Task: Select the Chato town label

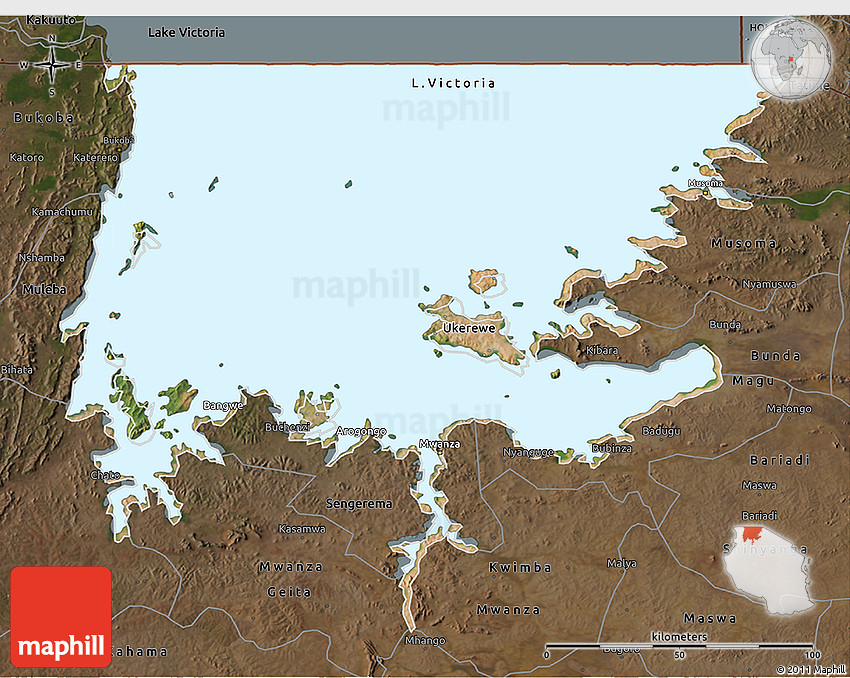Action: click(x=105, y=474)
